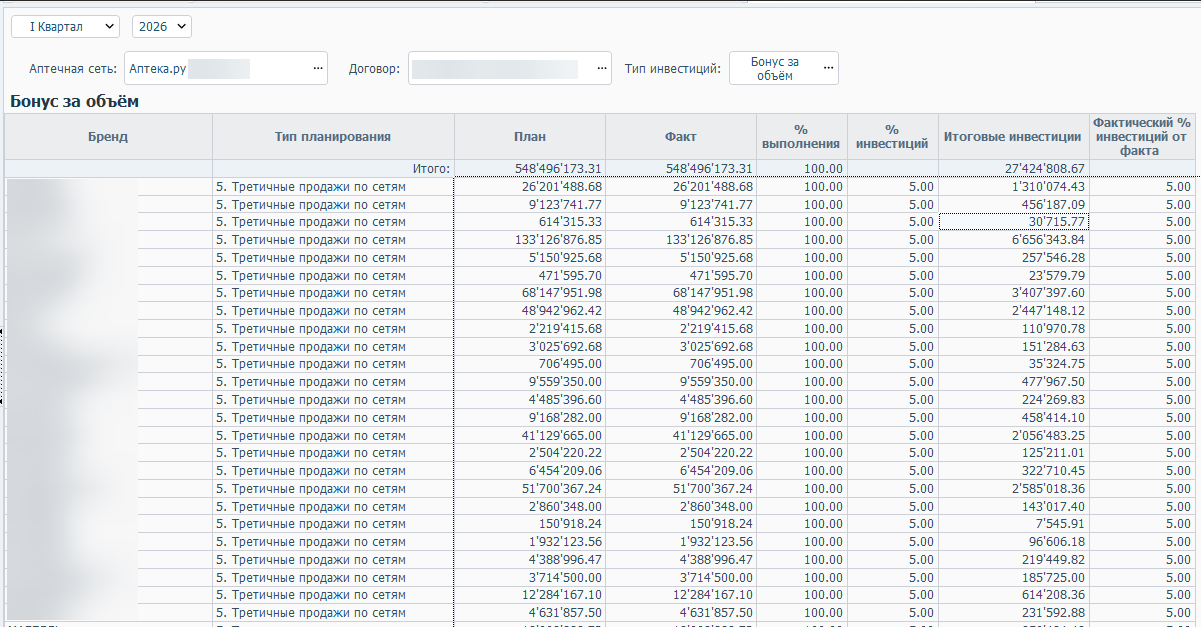This screenshot has height=627, width=1201.
Task: Select the investment cell 2'447'148.12
Action: point(1013,311)
